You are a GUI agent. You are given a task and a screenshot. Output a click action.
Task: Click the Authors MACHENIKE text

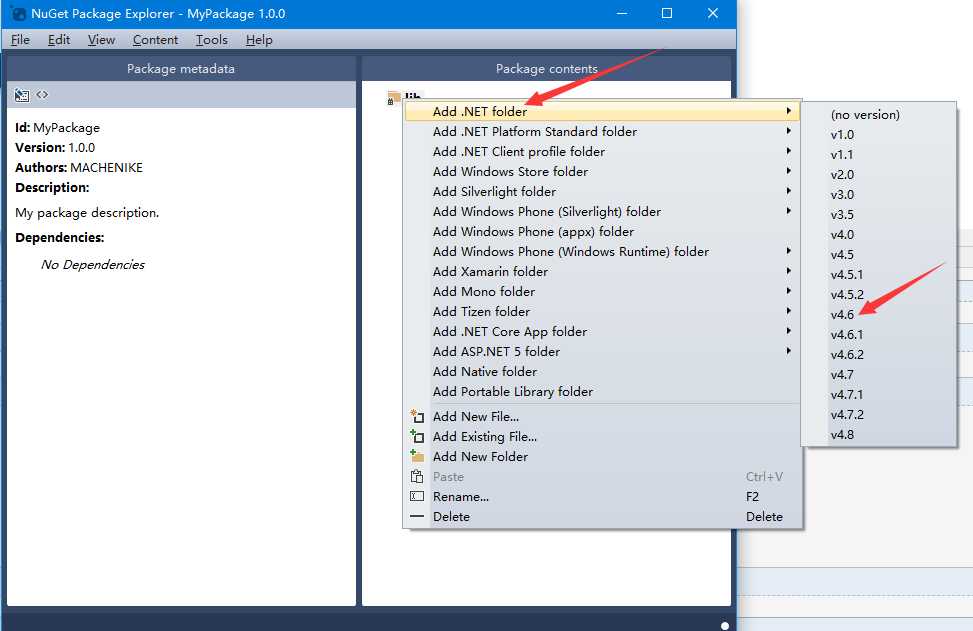tap(79, 168)
